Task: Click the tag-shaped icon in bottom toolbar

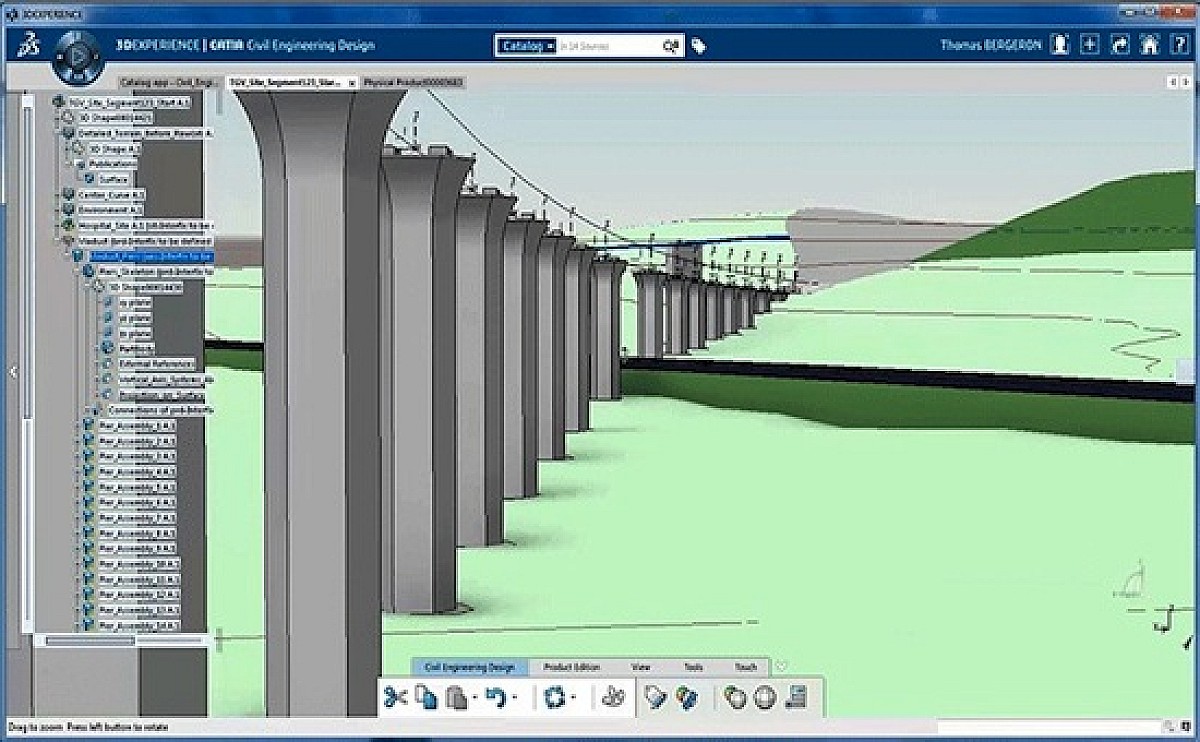Action: click(x=655, y=697)
